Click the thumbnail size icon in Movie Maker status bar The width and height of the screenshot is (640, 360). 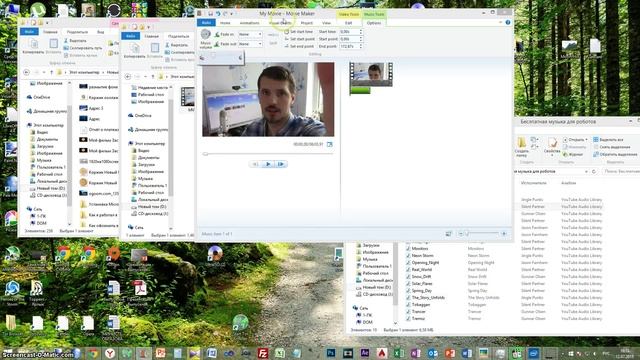[x=449, y=233]
